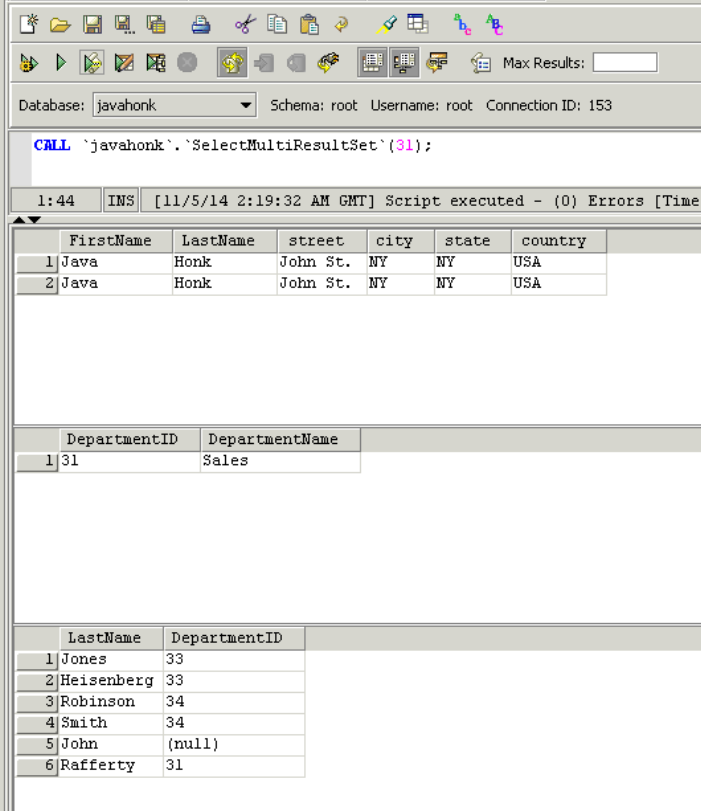701x811 pixels.
Task: Click the Copy icon
Action: (x=277, y=24)
